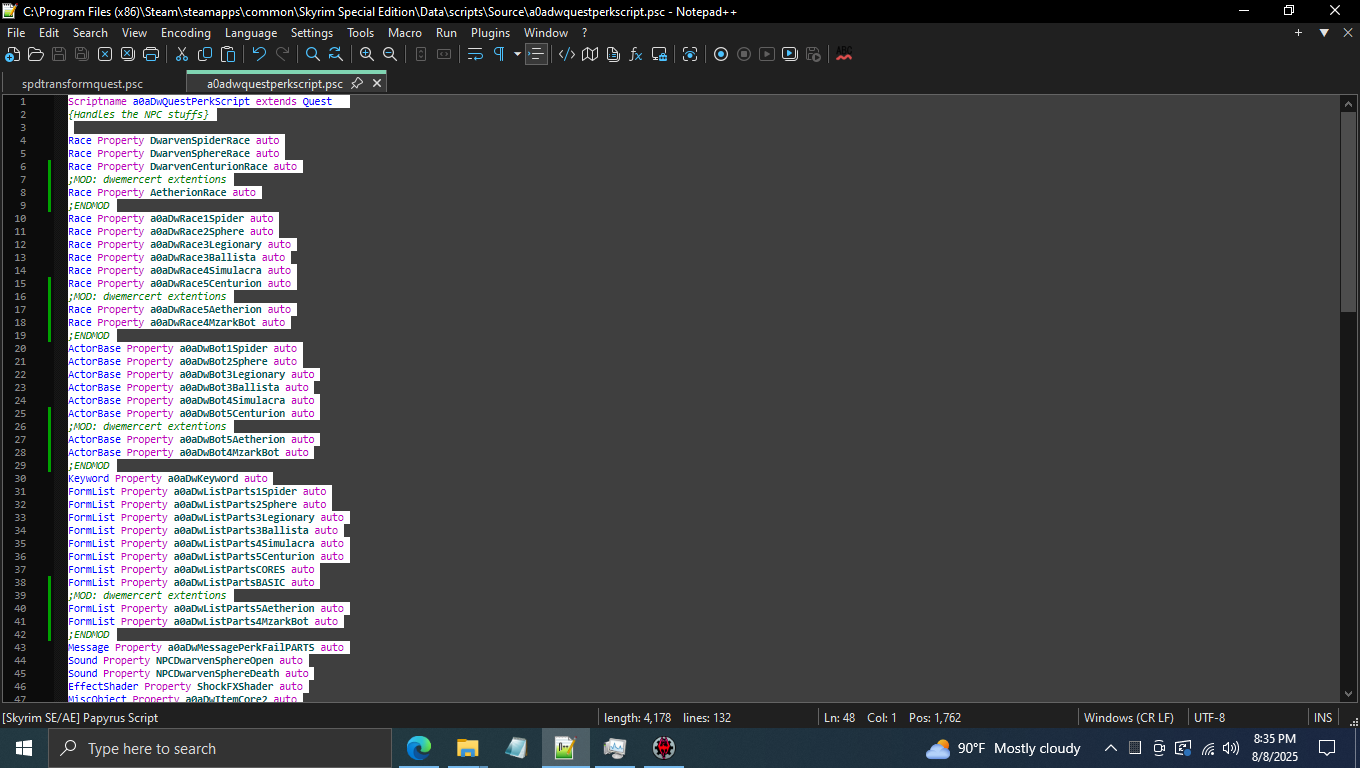1360x768 pixels.
Task: Open the Encoding menu
Action: (186, 33)
